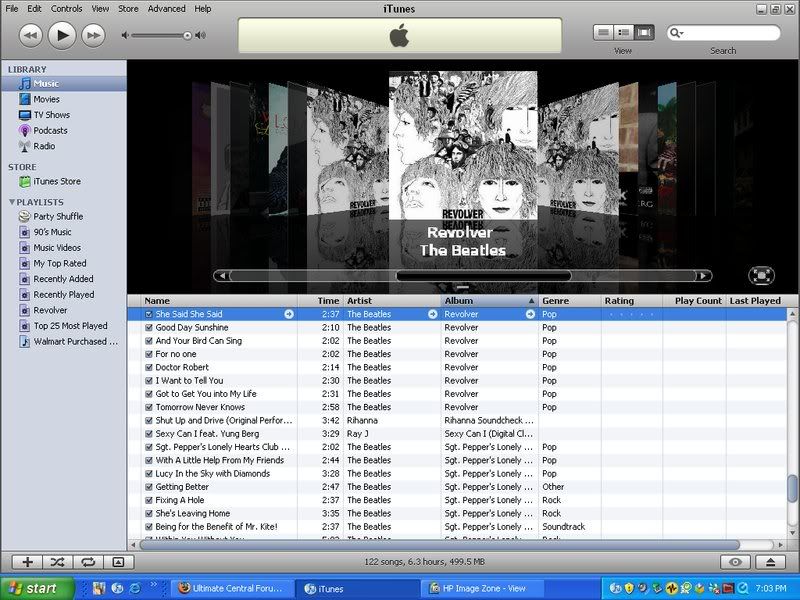Enter Cover Flow full screen mode
The width and height of the screenshot is (800, 600).
[761, 276]
